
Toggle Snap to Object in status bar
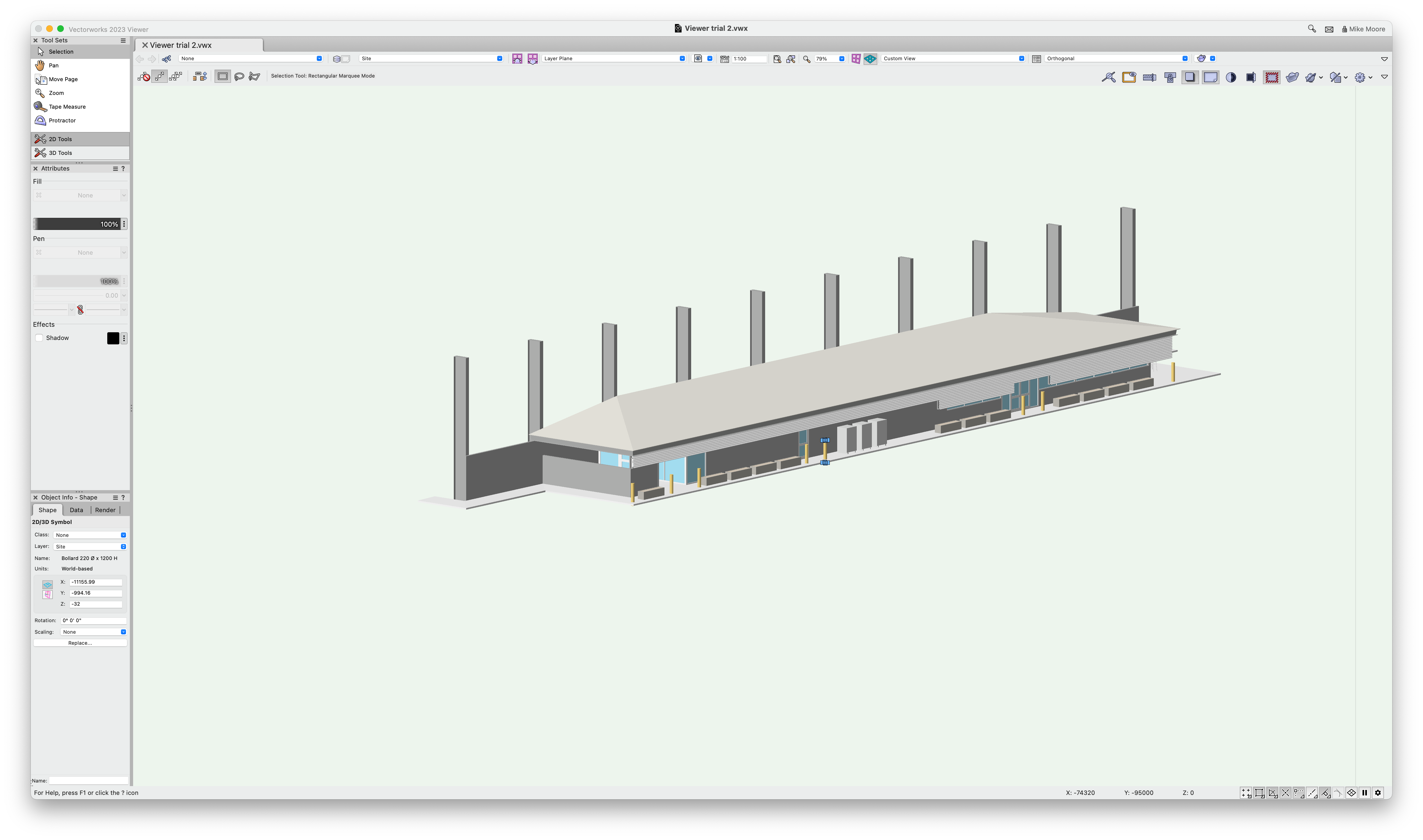(1259, 794)
